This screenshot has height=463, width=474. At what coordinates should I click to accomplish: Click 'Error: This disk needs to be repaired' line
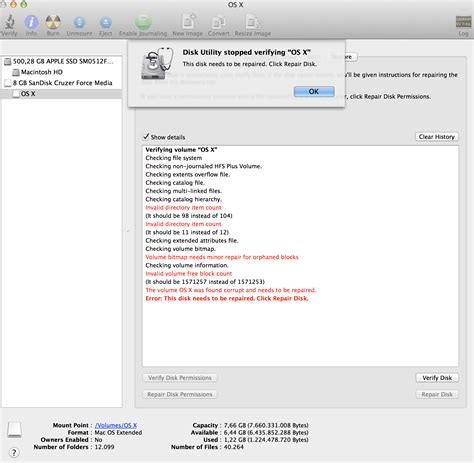pyautogui.click(x=227, y=298)
